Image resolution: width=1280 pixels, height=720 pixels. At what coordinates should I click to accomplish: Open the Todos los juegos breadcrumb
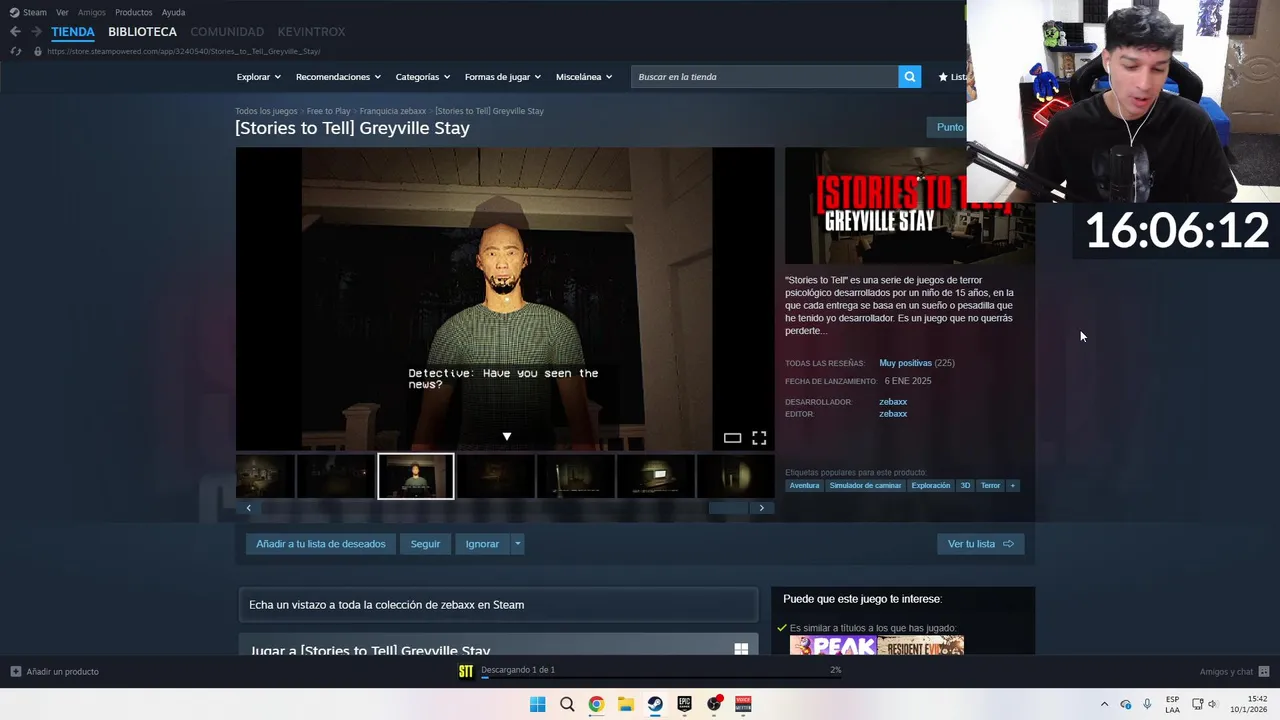tap(266, 111)
